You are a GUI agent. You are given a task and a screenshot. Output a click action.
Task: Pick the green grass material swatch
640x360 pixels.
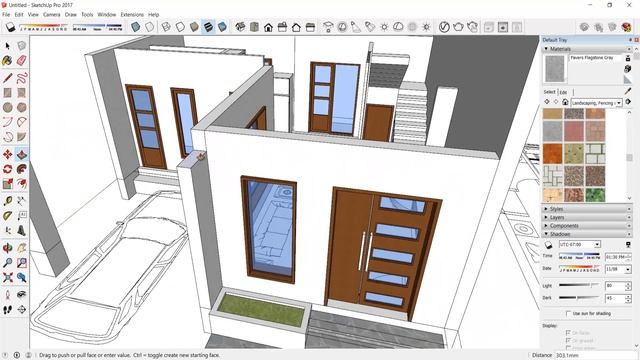pyautogui.click(x=595, y=194)
